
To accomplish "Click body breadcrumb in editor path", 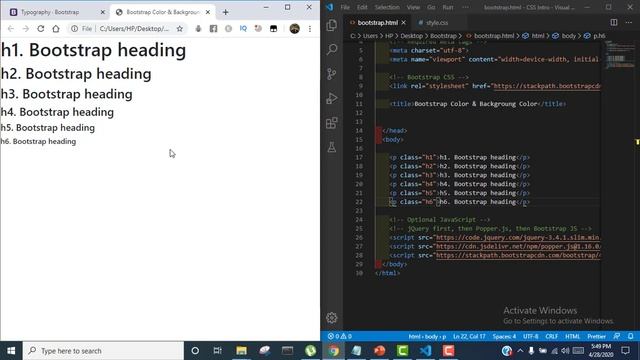I will click(x=568, y=36).
